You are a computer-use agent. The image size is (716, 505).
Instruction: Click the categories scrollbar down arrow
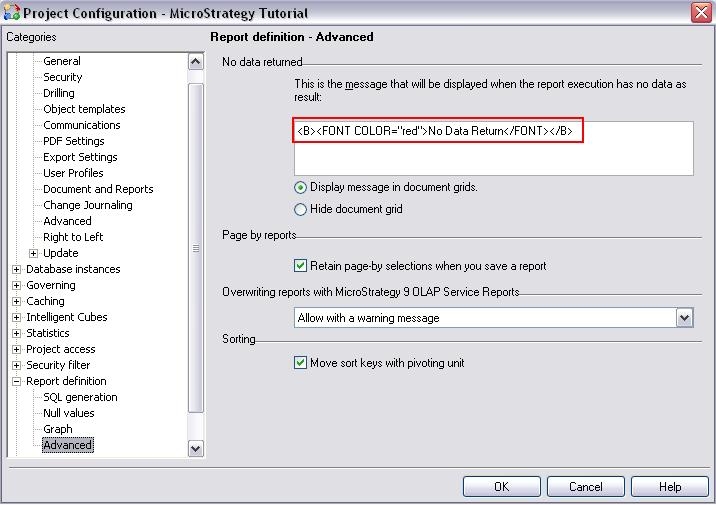tap(196, 448)
